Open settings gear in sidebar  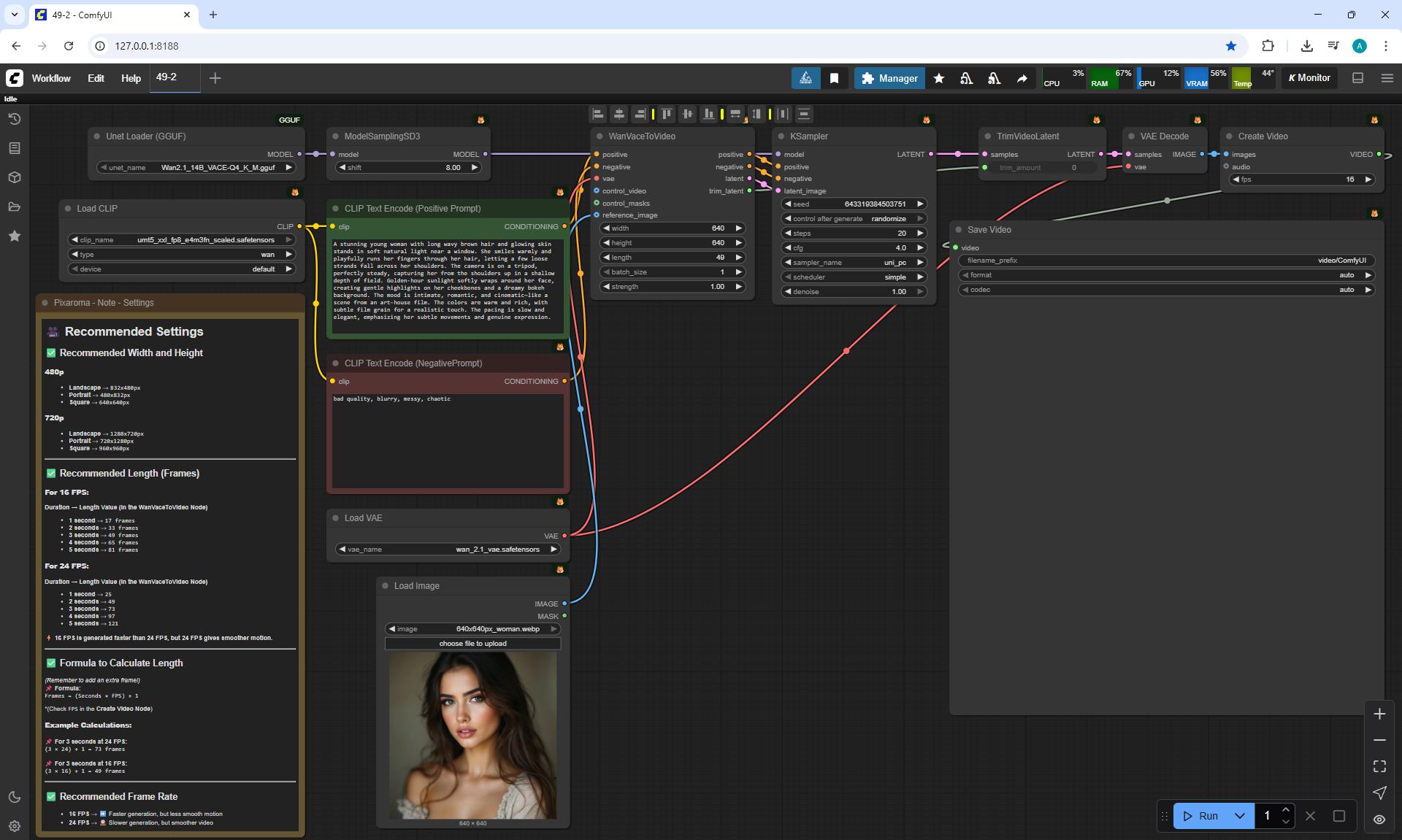click(x=15, y=826)
